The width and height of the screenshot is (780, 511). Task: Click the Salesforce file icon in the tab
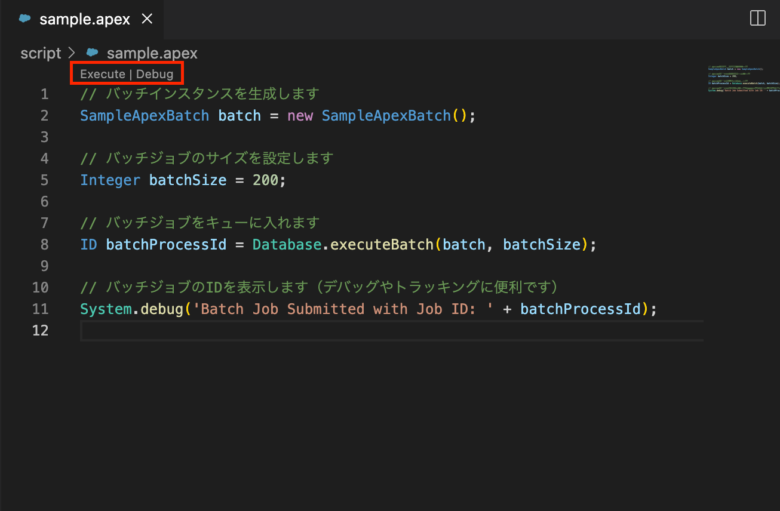tap(25, 19)
